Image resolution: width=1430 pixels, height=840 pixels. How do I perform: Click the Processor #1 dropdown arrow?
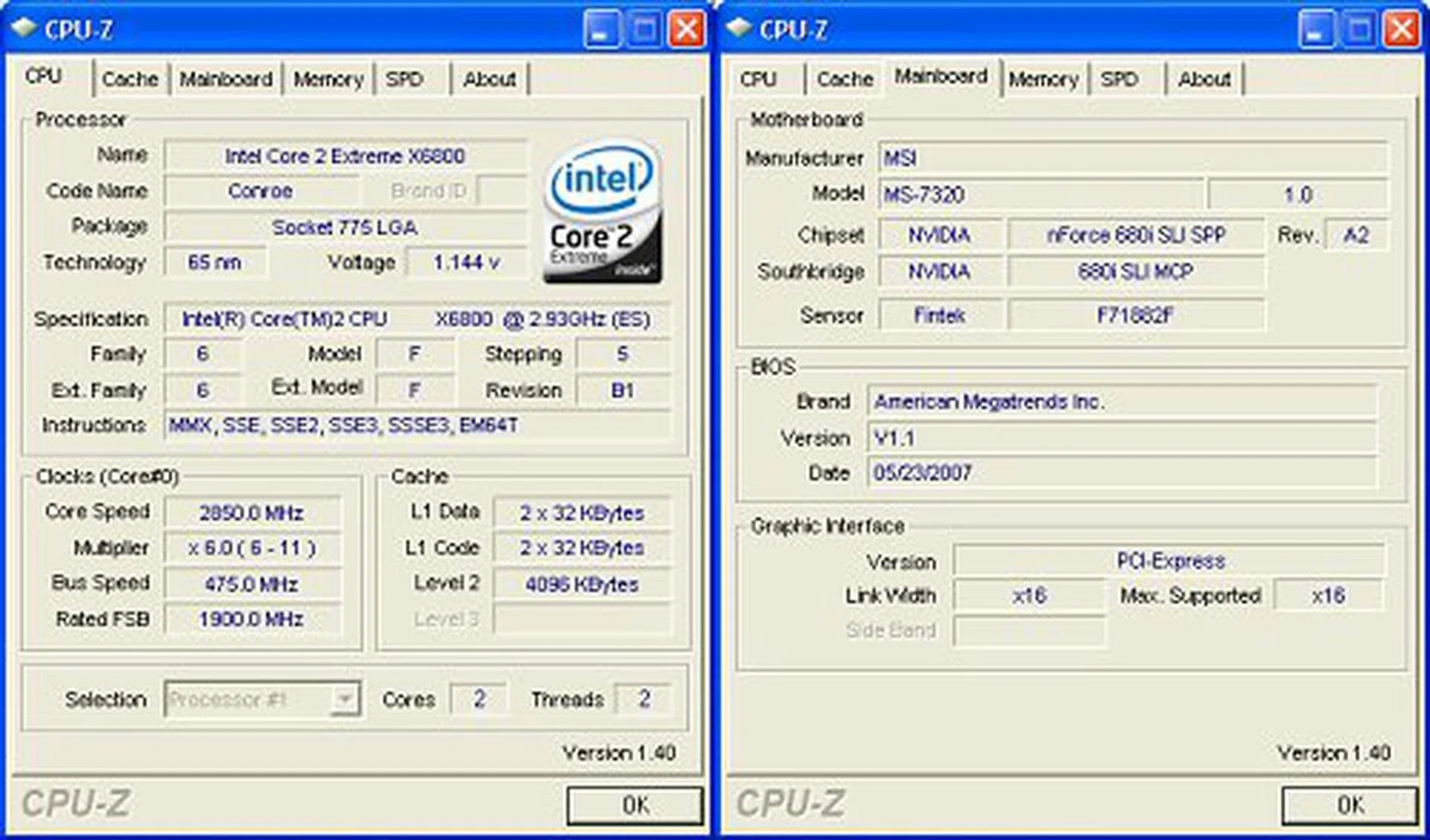(x=344, y=699)
